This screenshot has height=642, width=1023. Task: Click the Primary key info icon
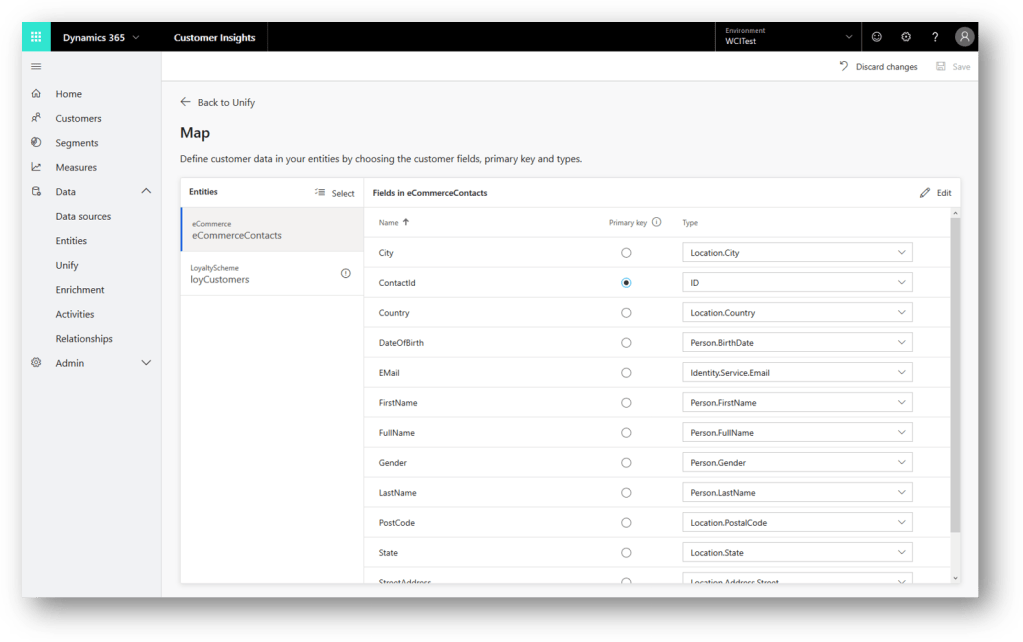coord(657,222)
